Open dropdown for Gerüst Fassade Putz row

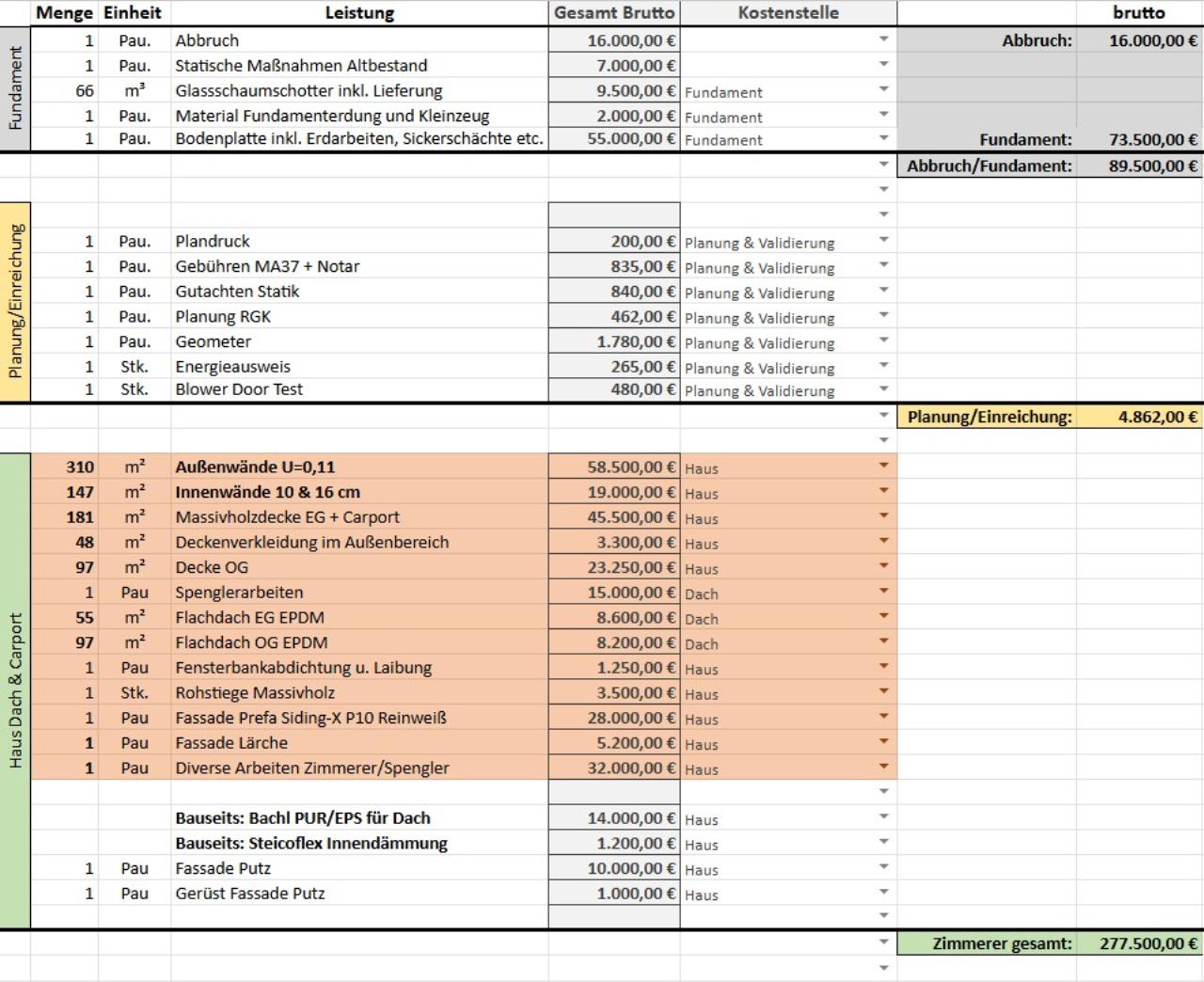(883, 893)
